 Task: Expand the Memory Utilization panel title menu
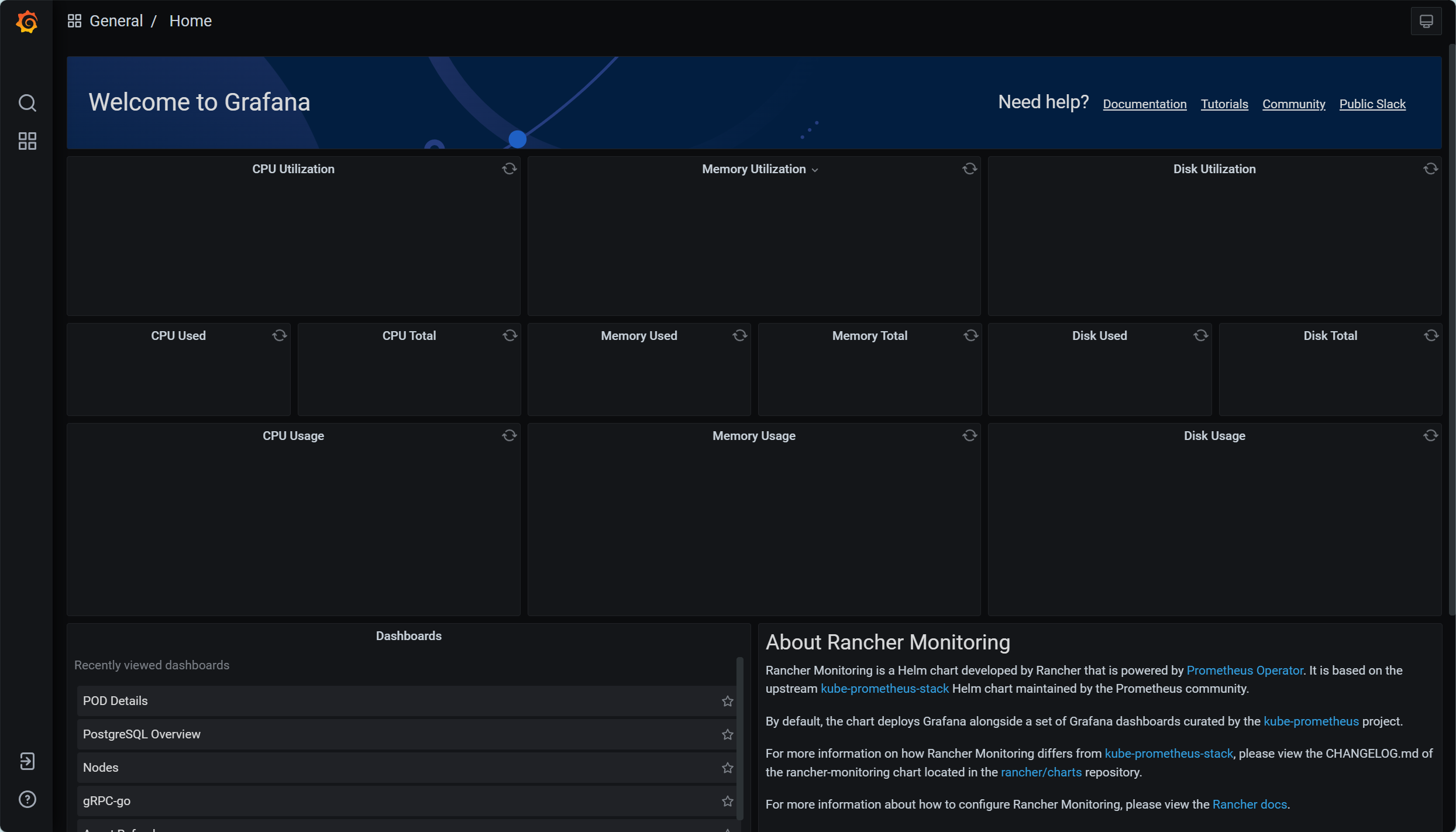pos(815,170)
